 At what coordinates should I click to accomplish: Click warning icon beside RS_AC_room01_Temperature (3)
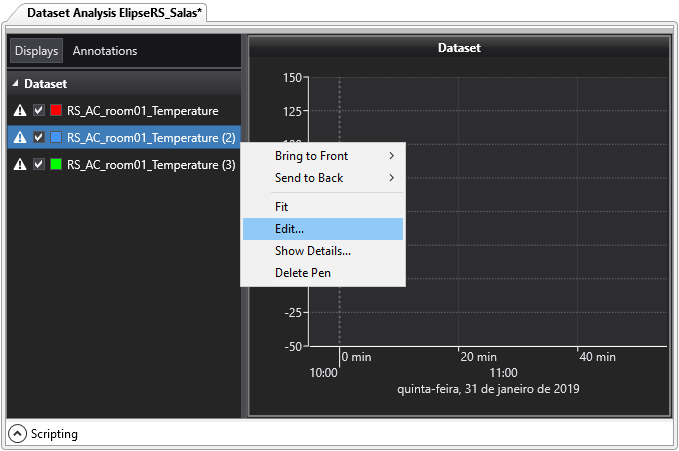click(x=20, y=164)
